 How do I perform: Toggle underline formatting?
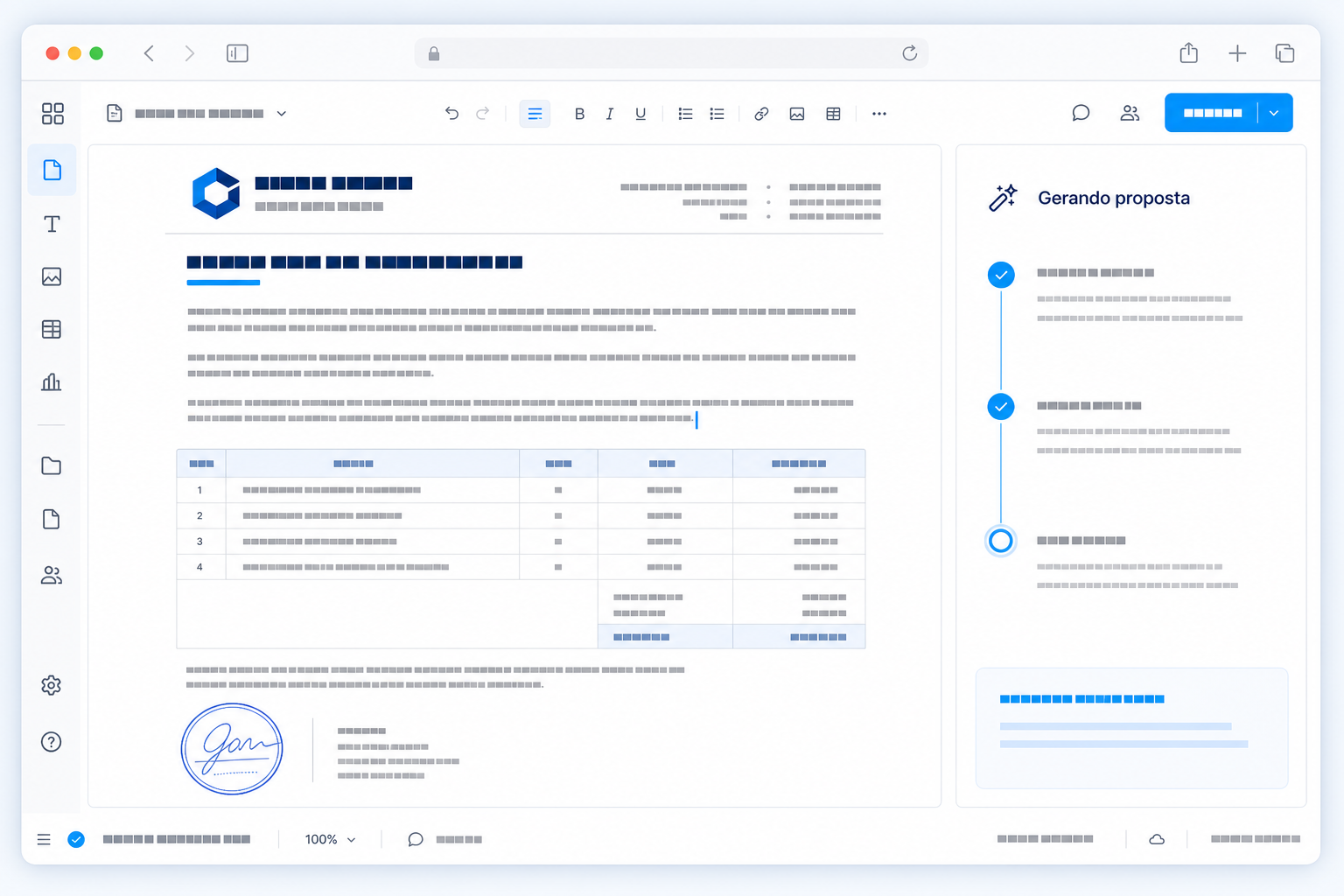point(640,114)
